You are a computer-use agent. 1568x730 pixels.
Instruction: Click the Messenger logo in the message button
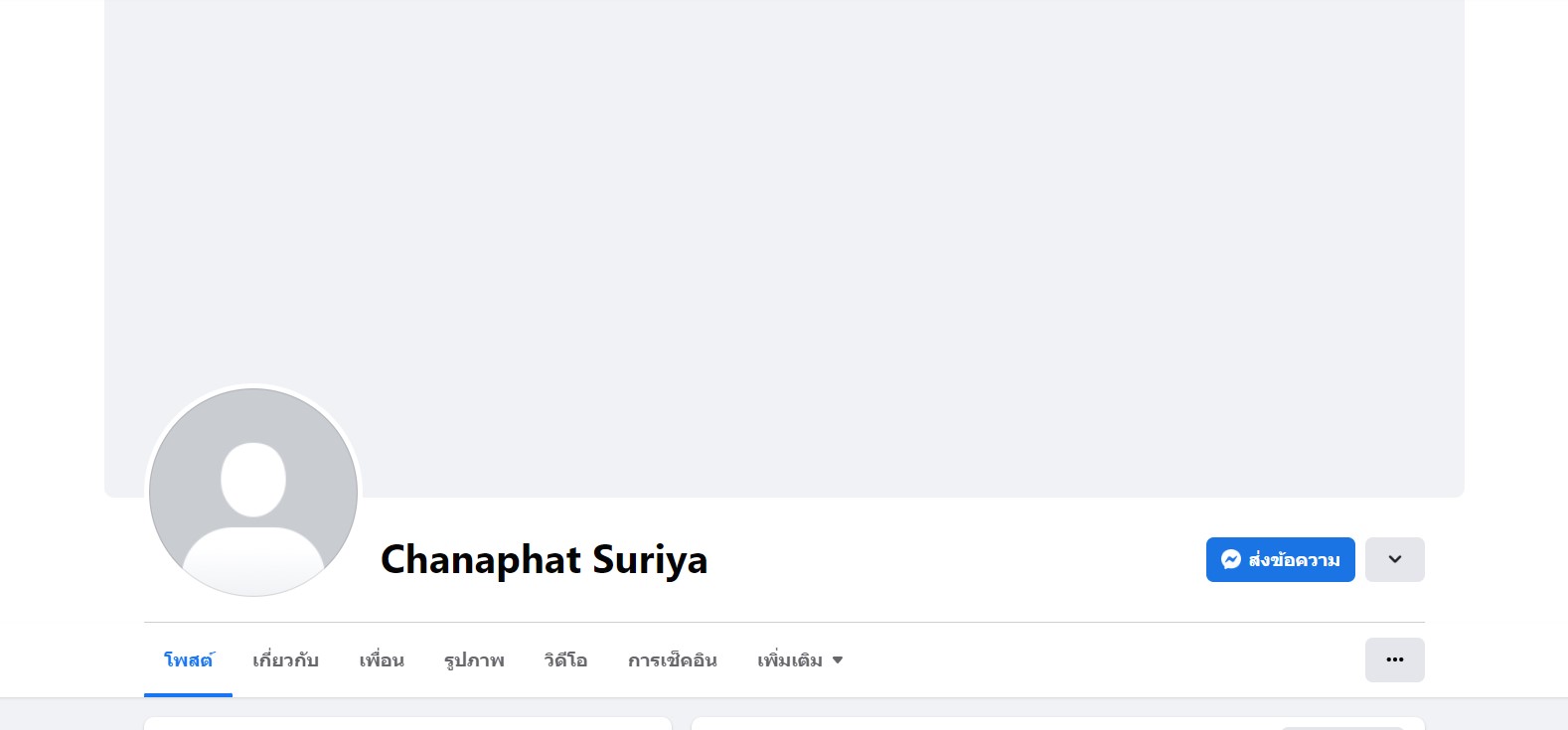(x=1231, y=559)
